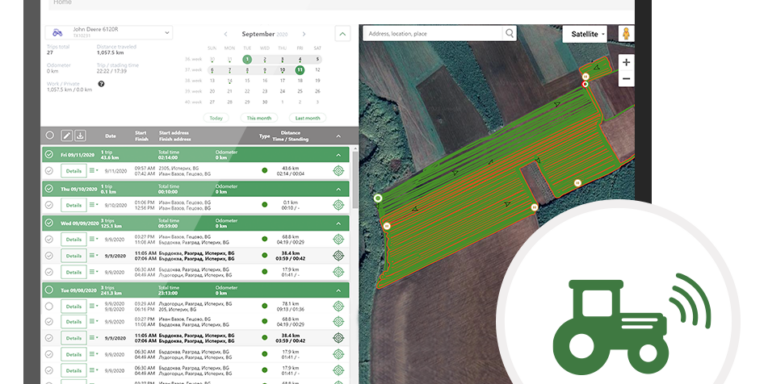Go to next month in the calendar

[304, 34]
